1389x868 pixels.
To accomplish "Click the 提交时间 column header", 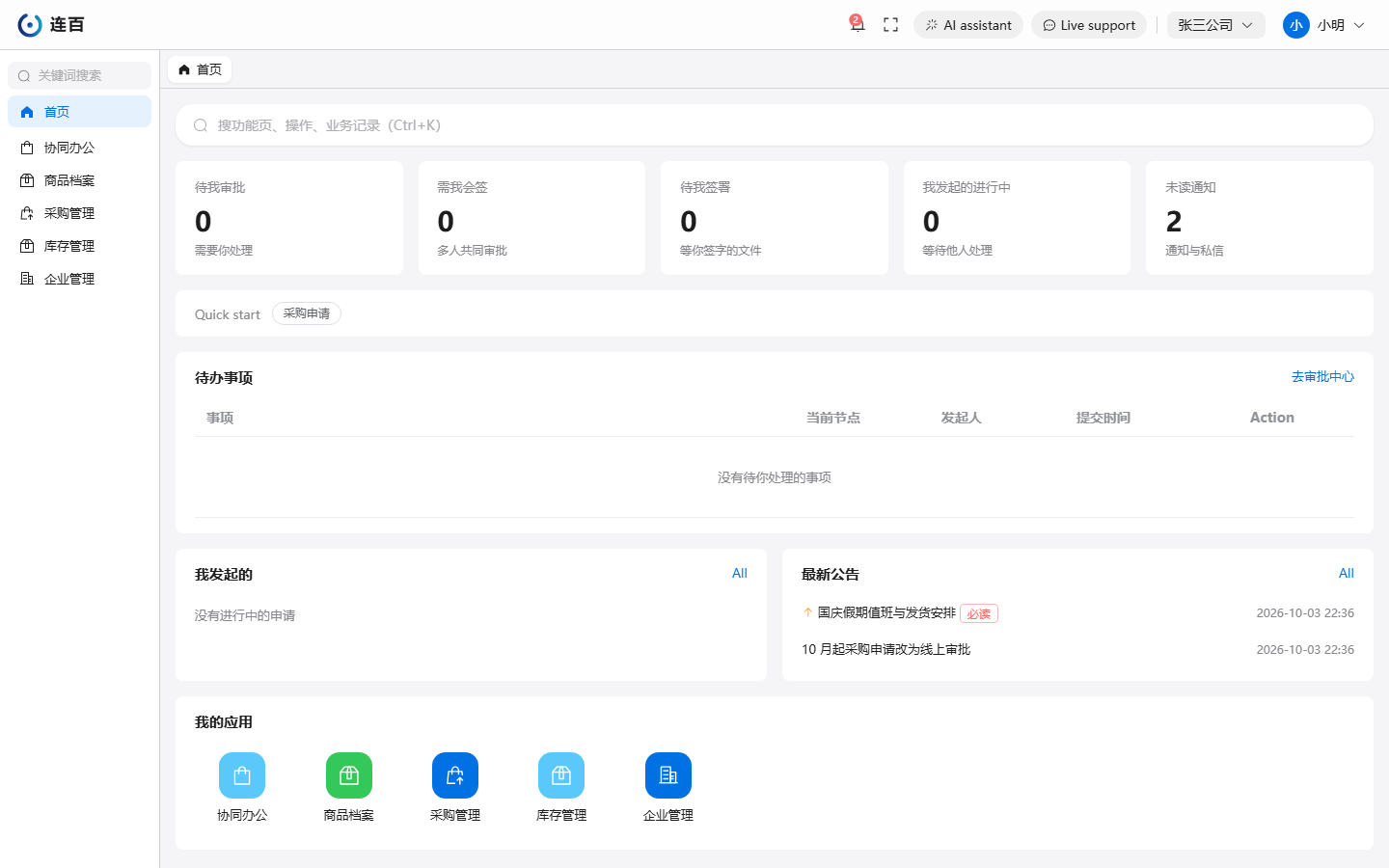I will [1103, 418].
